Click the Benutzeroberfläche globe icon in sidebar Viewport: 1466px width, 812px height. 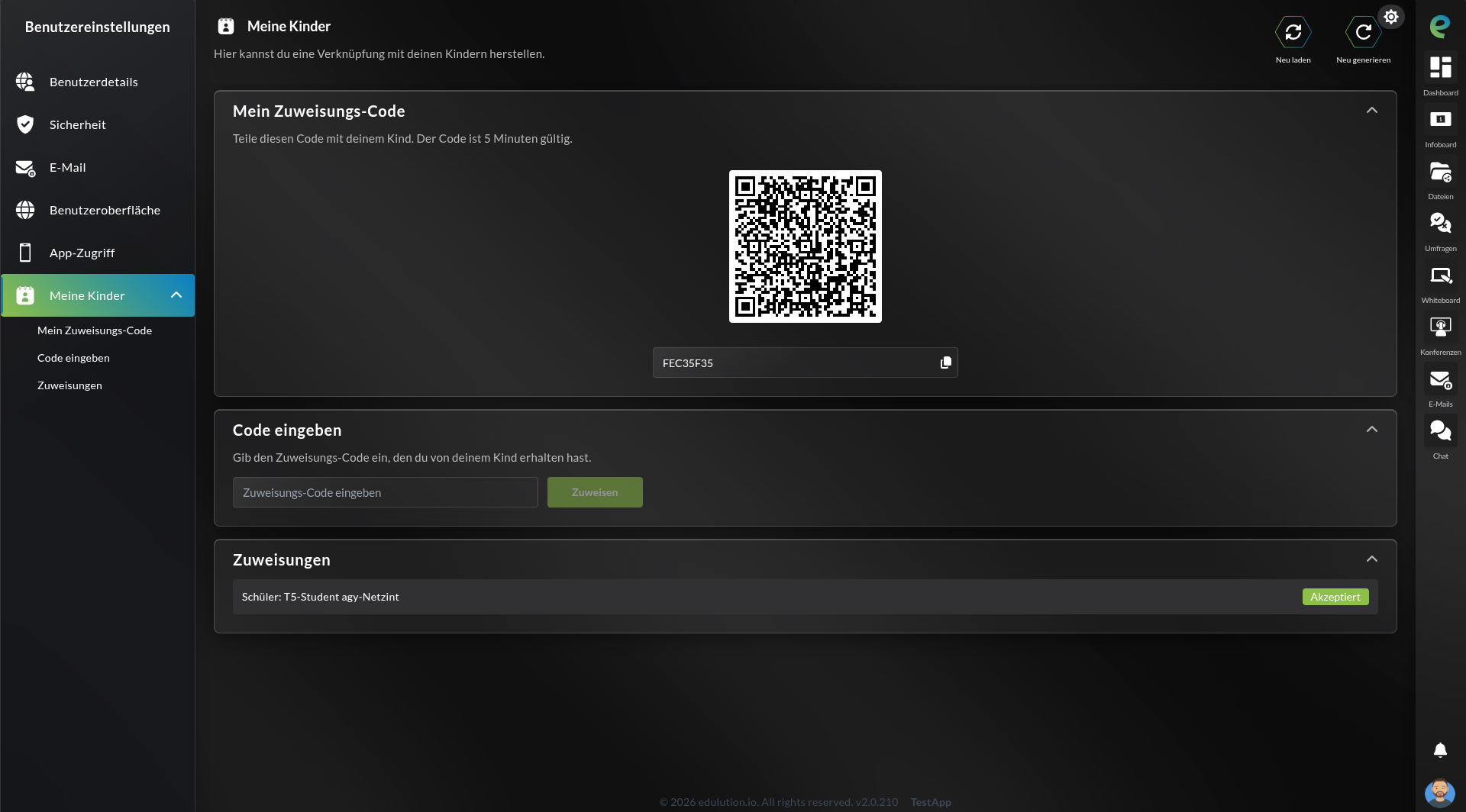click(x=25, y=210)
